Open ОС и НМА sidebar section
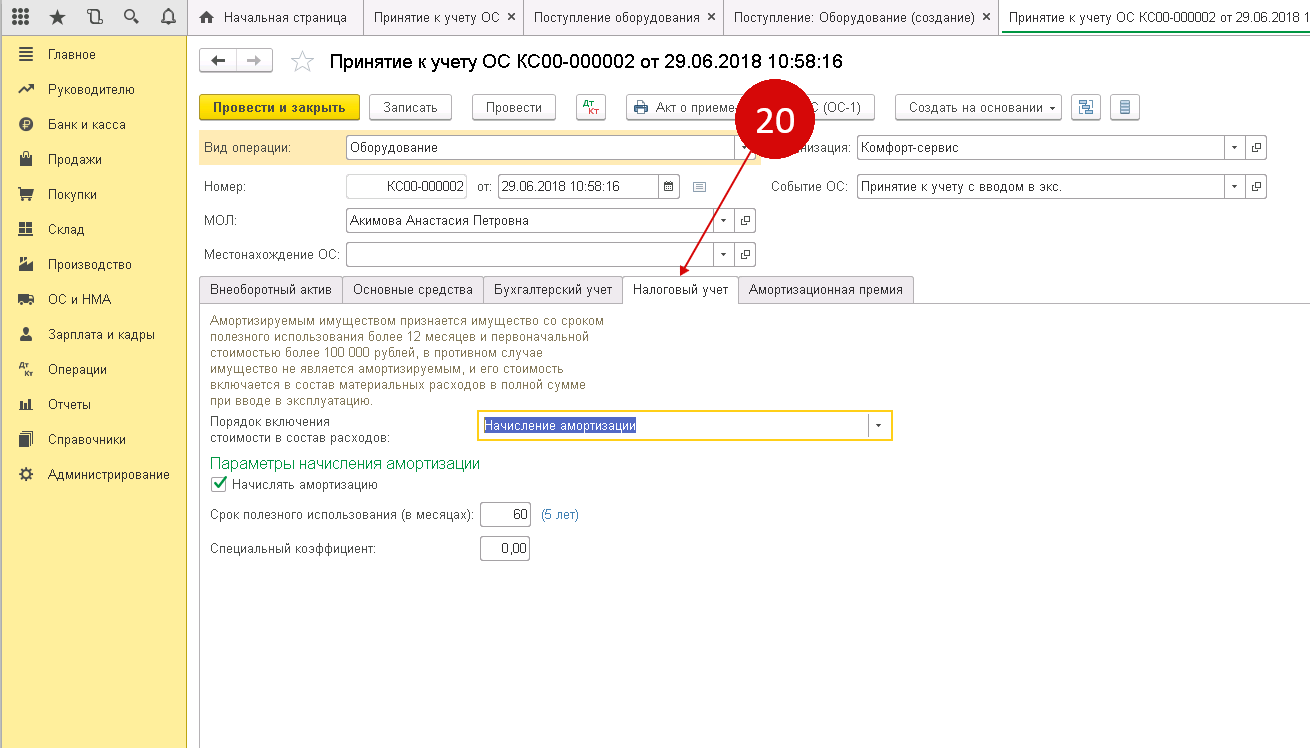The width and height of the screenshot is (1310, 748). point(79,299)
